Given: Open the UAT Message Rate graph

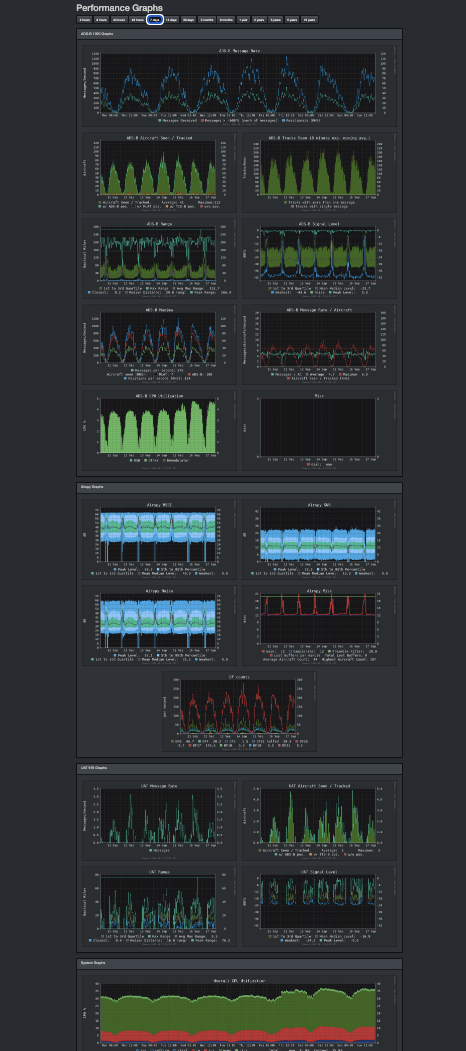Looking at the screenshot, I should coord(160,820).
